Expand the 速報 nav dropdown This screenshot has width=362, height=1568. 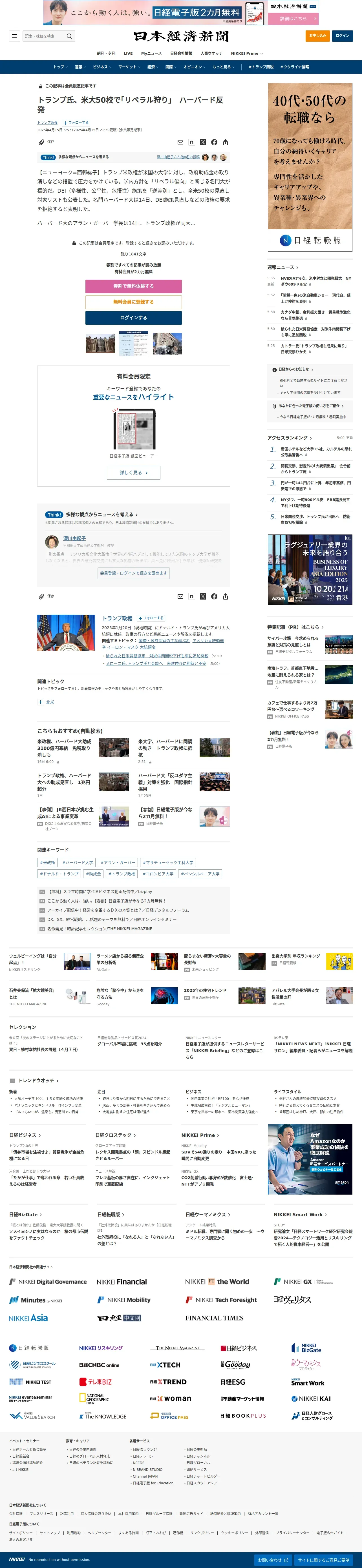coord(80,67)
